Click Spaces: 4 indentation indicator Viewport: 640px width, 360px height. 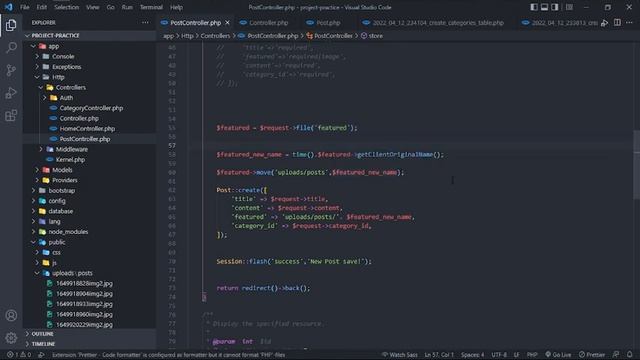point(472,355)
